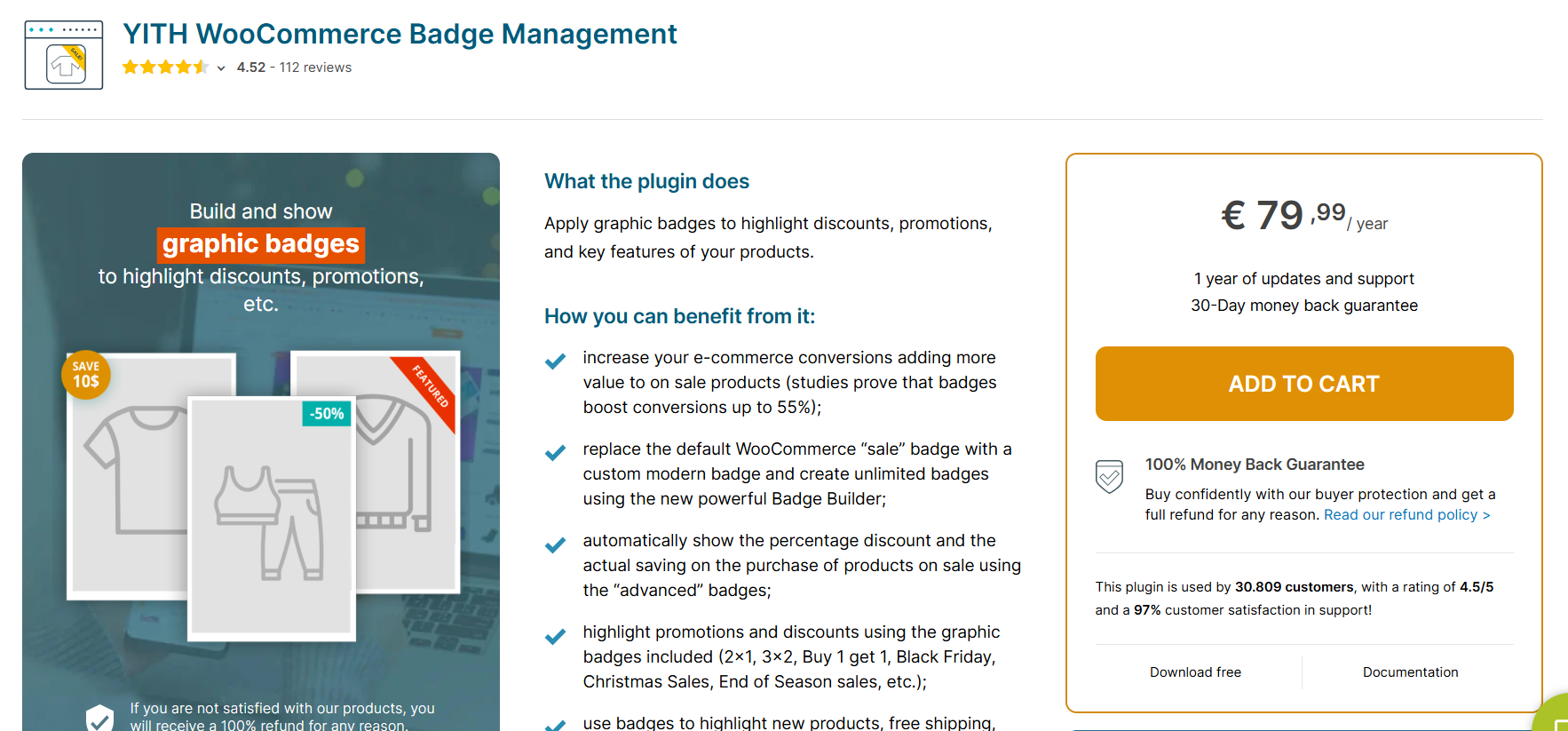Click the YITH WooCommerce Badge Management title
The image size is (1568, 731).
[400, 34]
